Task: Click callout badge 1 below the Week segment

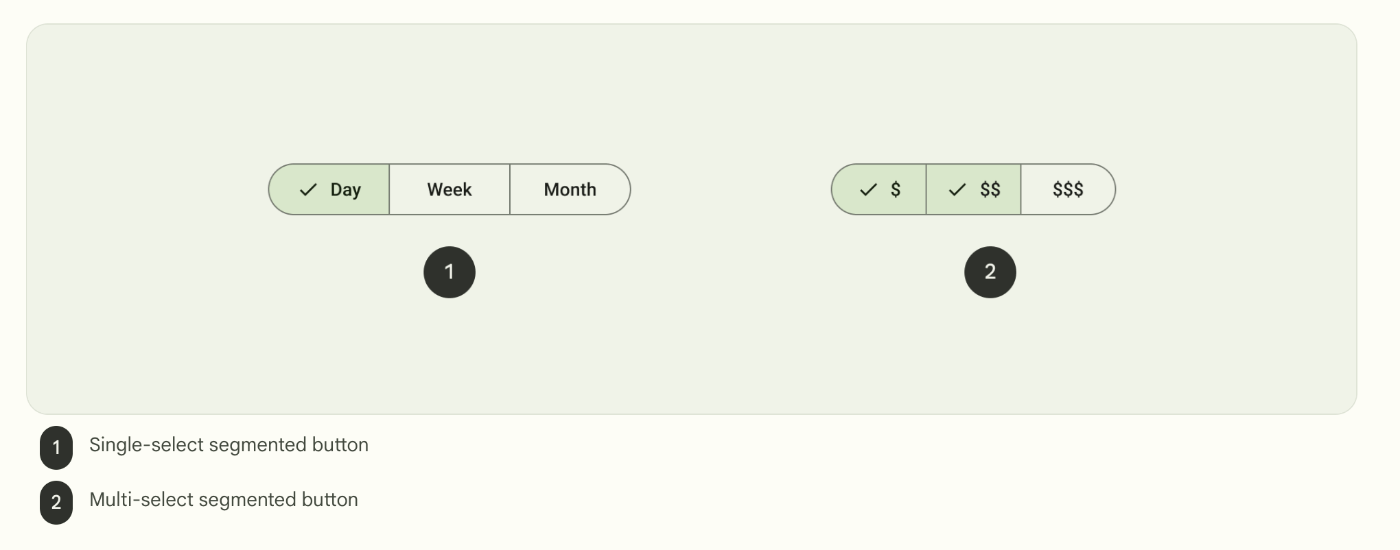Action: click(x=449, y=272)
